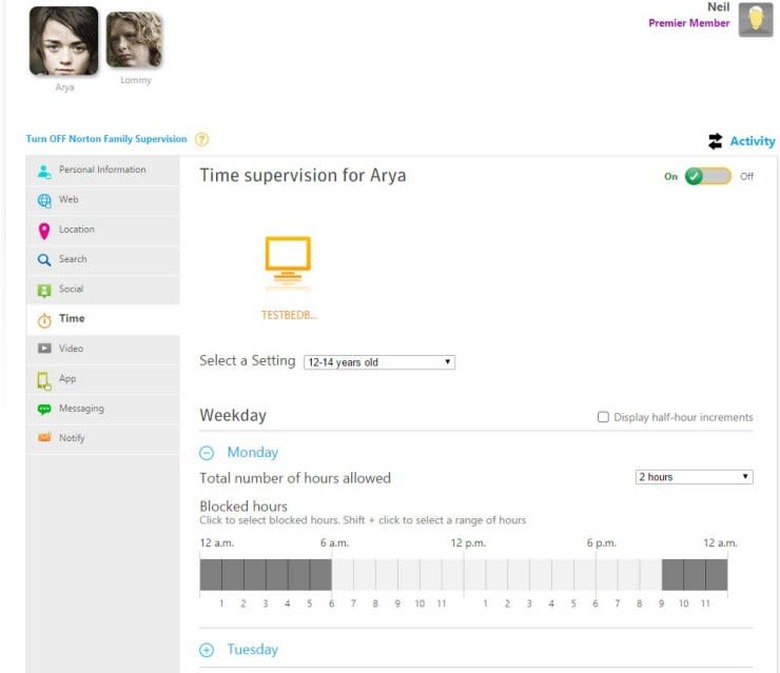
Task: Toggle Time supervision On/Off switch
Action: [707, 176]
